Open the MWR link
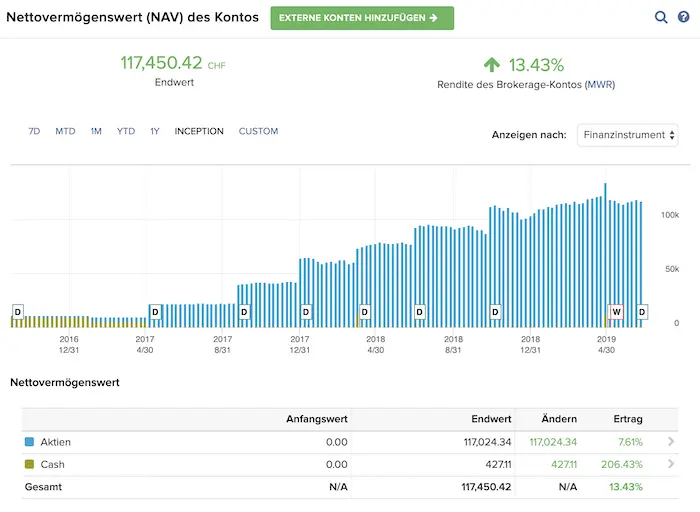Image resolution: width=700 pixels, height=512 pixels. [x=600, y=85]
